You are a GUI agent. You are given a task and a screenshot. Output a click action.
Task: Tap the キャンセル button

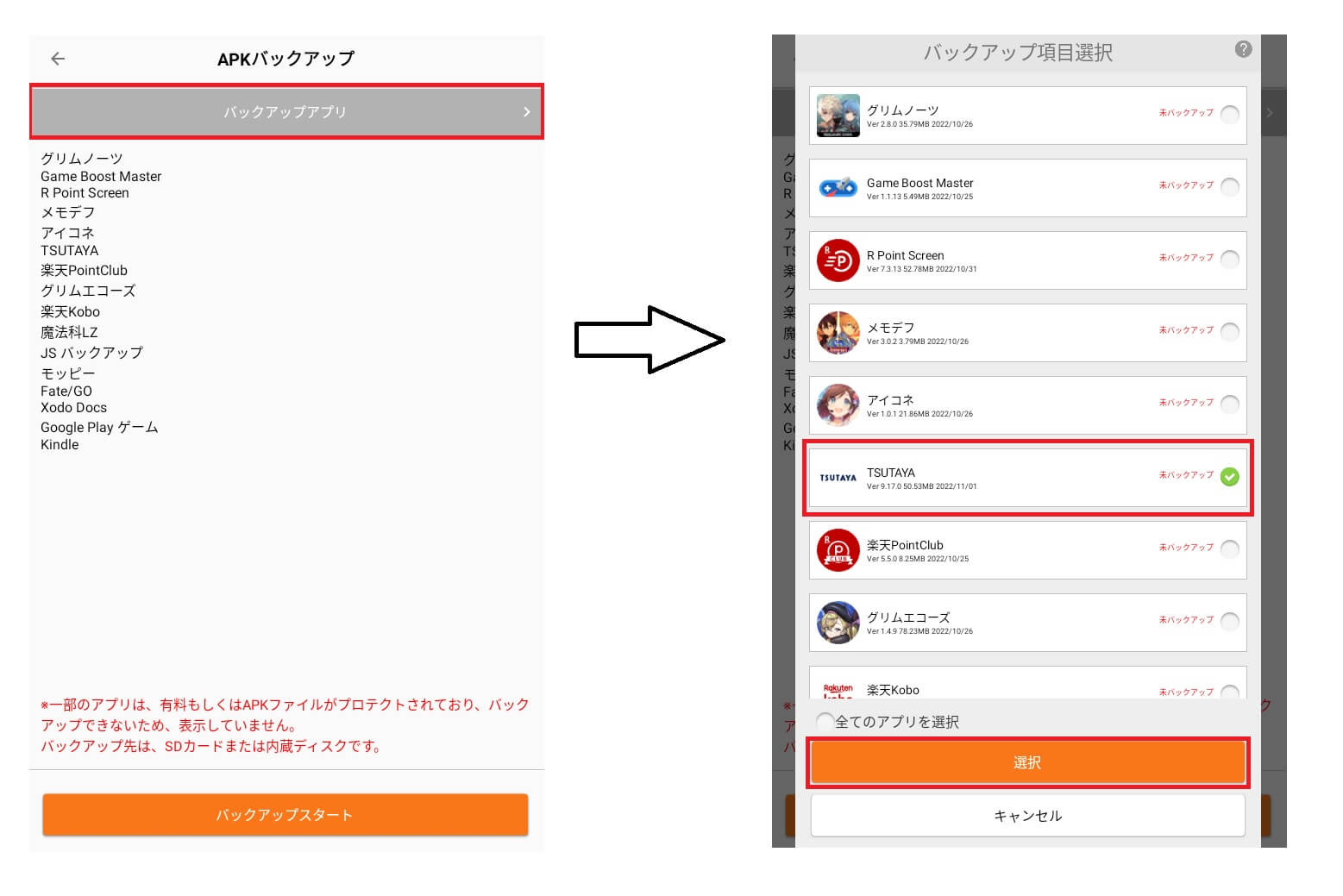click(x=1027, y=815)
